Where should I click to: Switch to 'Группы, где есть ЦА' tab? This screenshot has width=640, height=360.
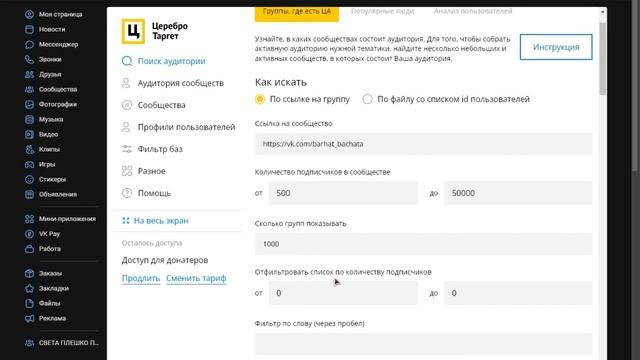(297, 13)
